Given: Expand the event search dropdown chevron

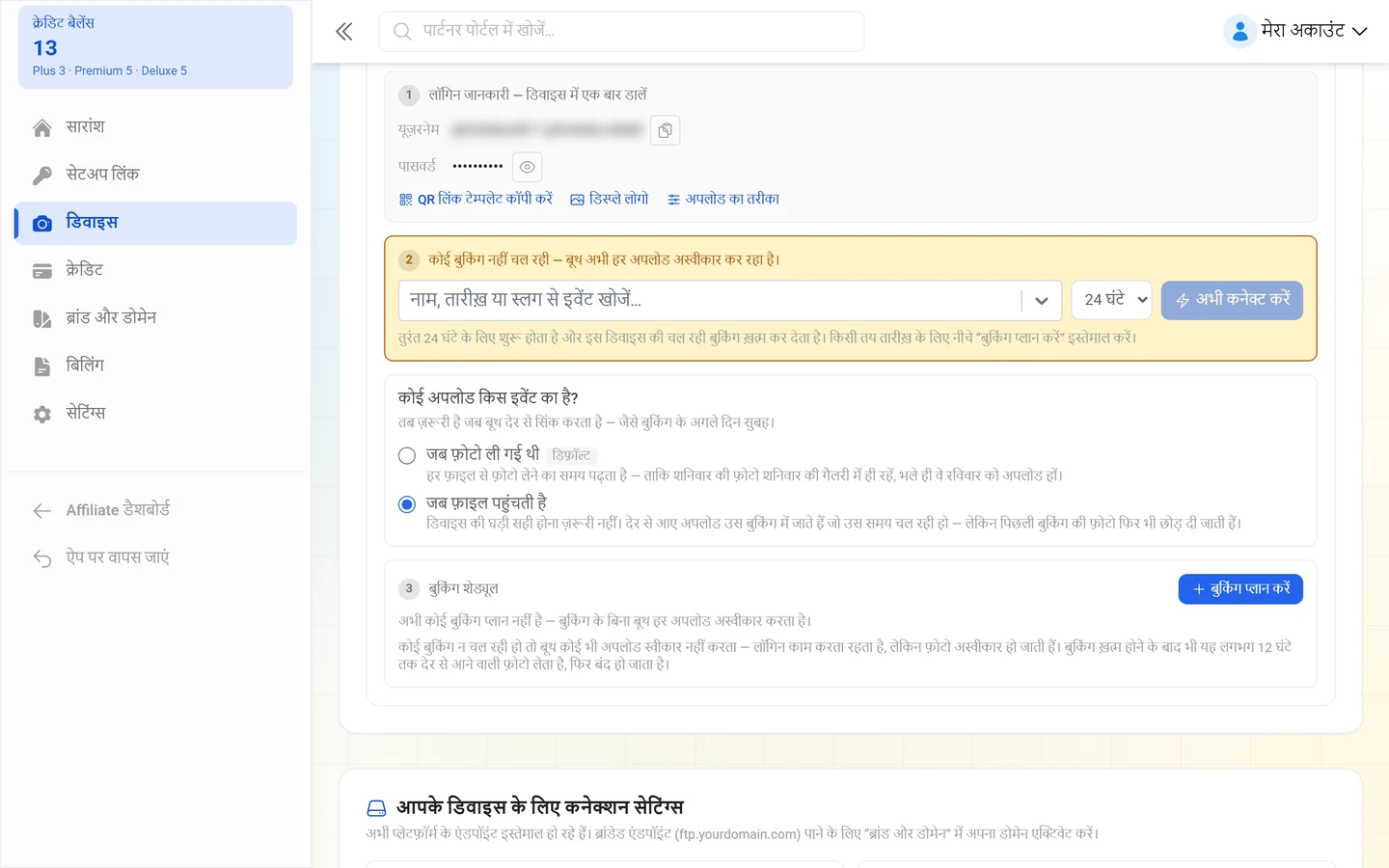Looking at the screenshot, I should 1041,301.
